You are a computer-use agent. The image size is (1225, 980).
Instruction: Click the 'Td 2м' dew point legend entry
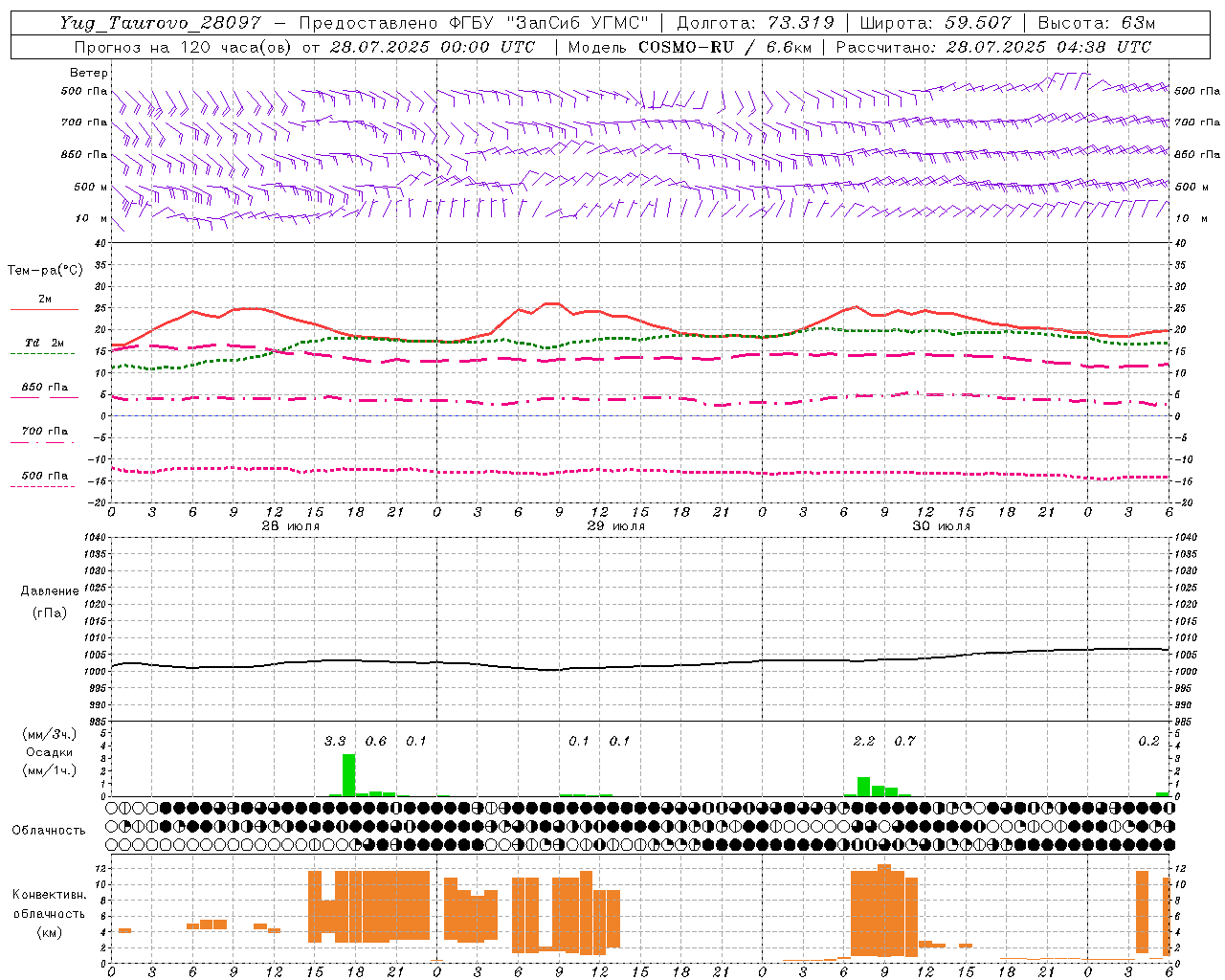(x=45, y=343)
